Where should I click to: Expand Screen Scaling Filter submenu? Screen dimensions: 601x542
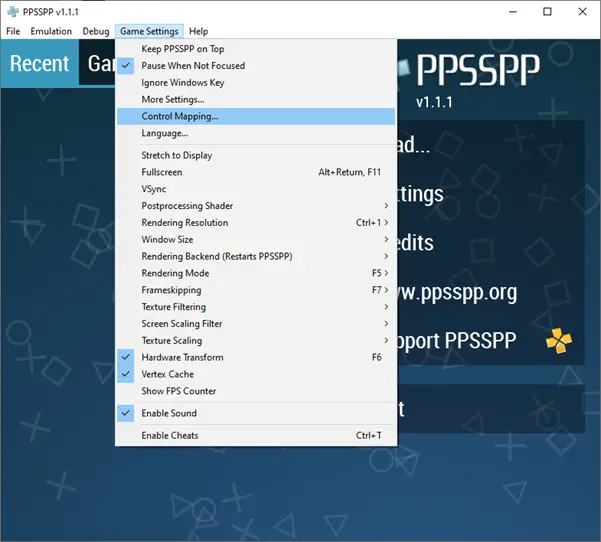256,324
